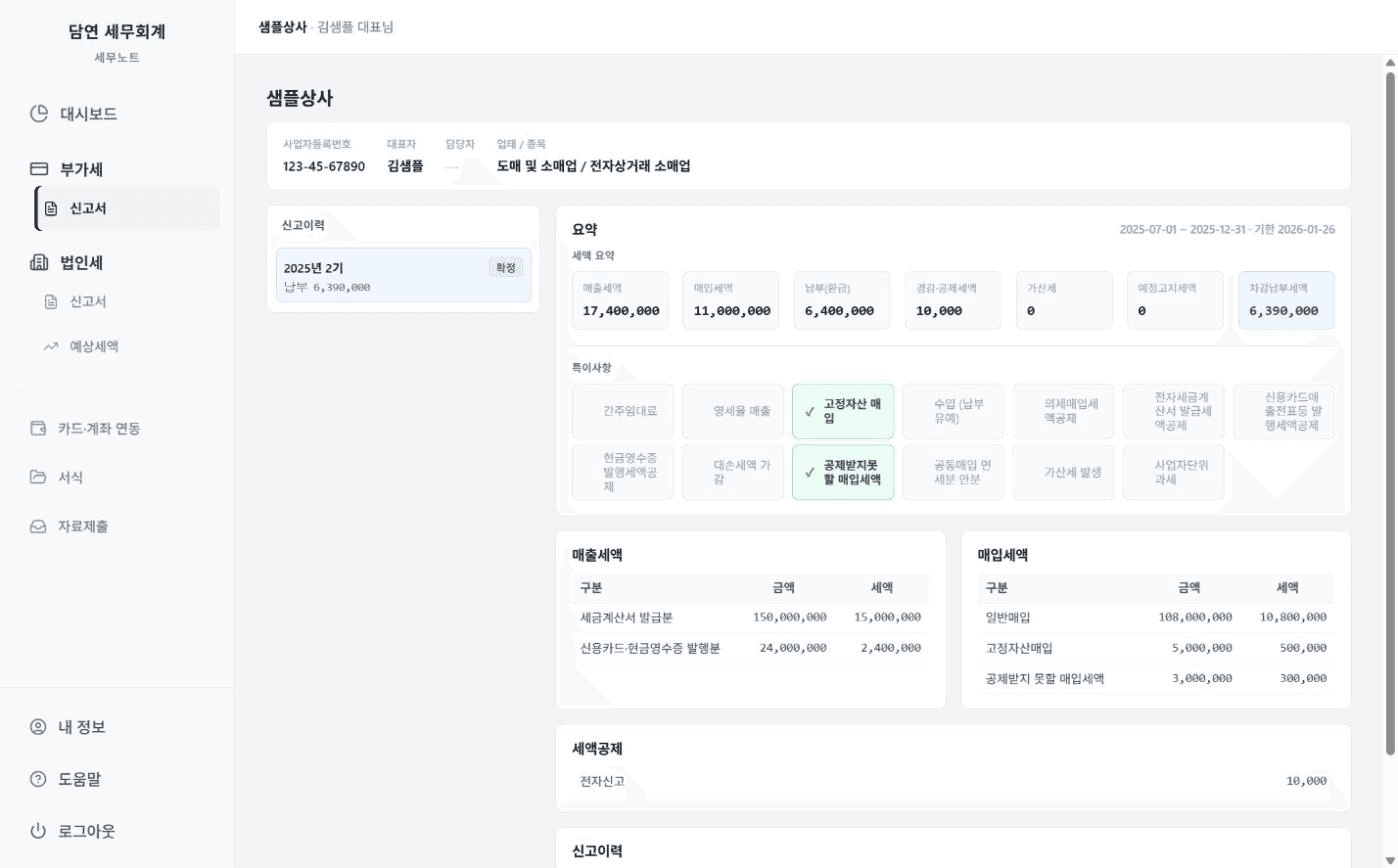
Task: Toggle the 간주임대료 special item
Action: point(623,411)
